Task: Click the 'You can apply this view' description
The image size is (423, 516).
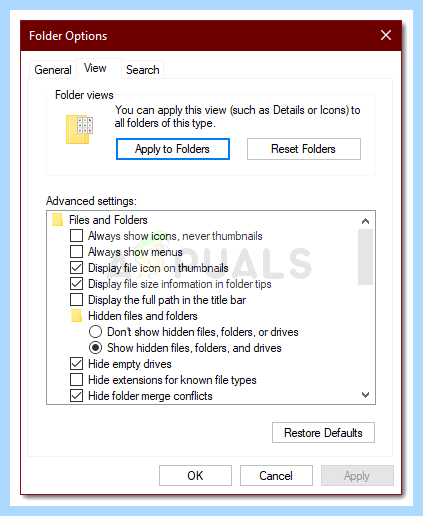Action: click(237, 117)
